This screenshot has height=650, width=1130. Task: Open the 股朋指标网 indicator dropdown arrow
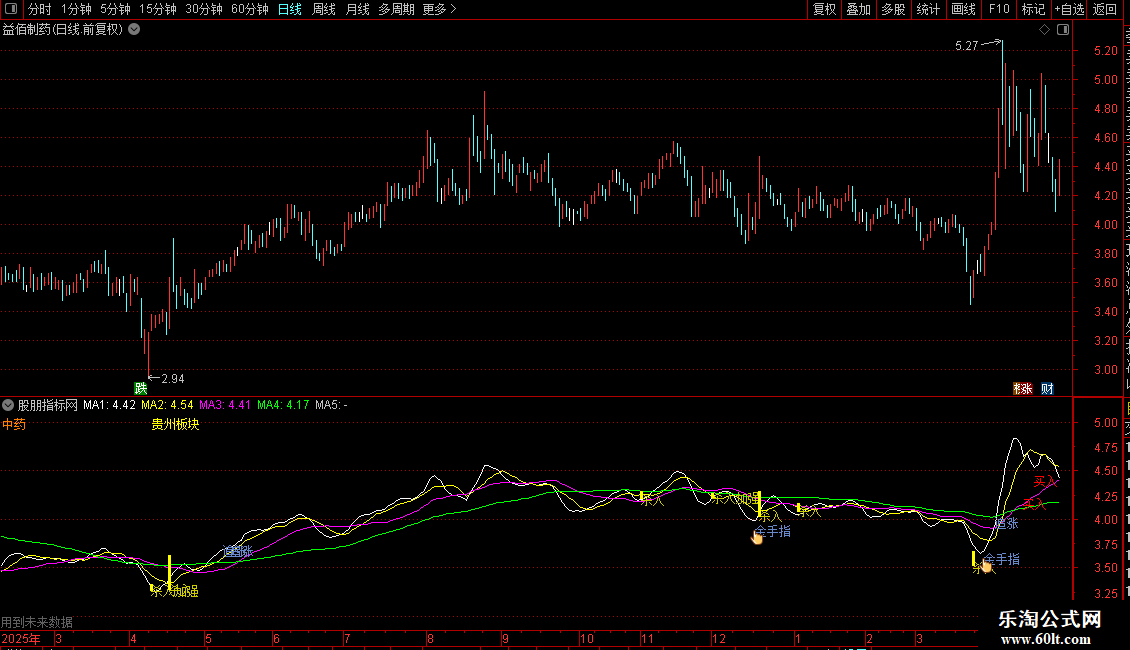(8, 405)
